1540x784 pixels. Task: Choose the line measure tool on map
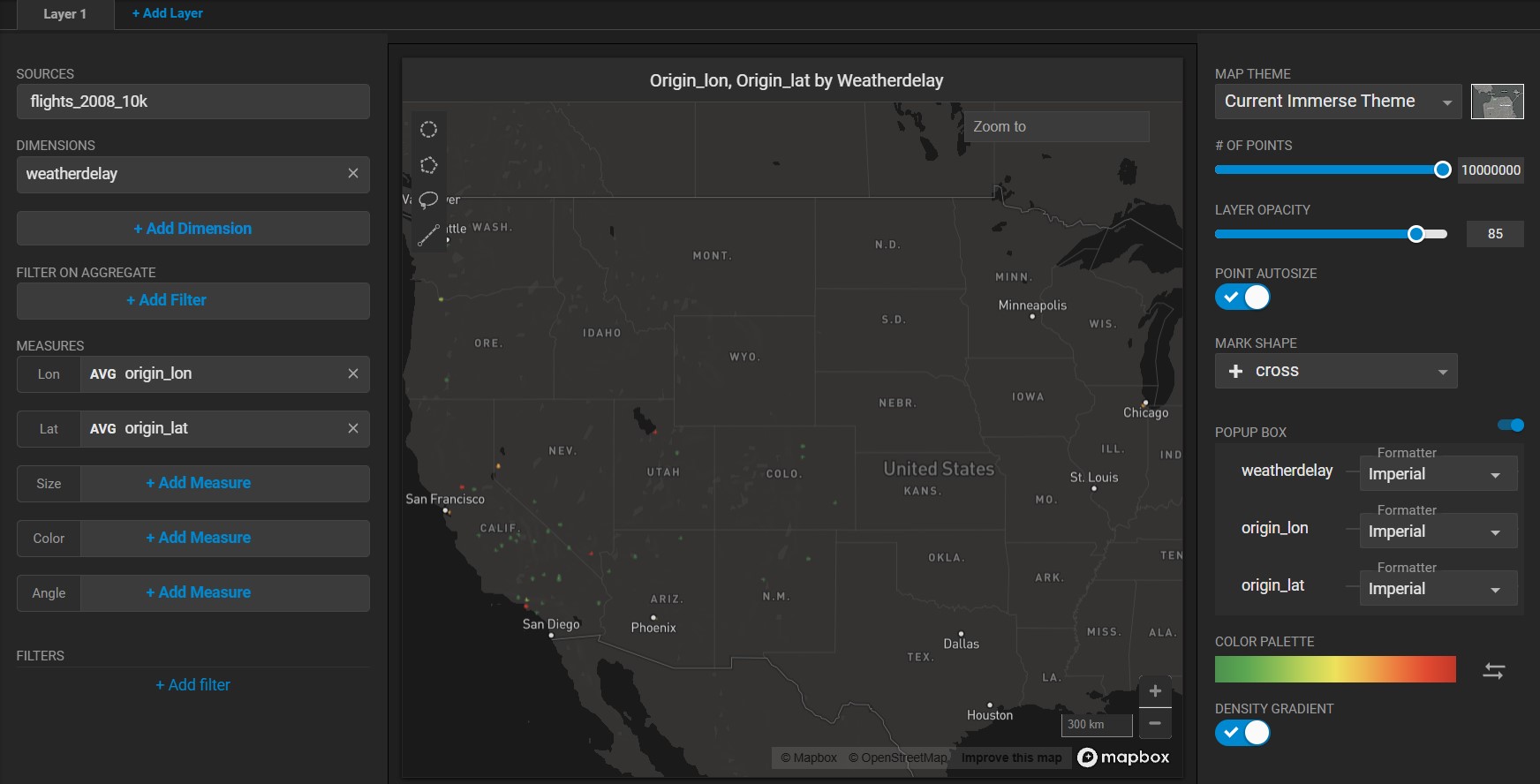(x=428, y=235)
